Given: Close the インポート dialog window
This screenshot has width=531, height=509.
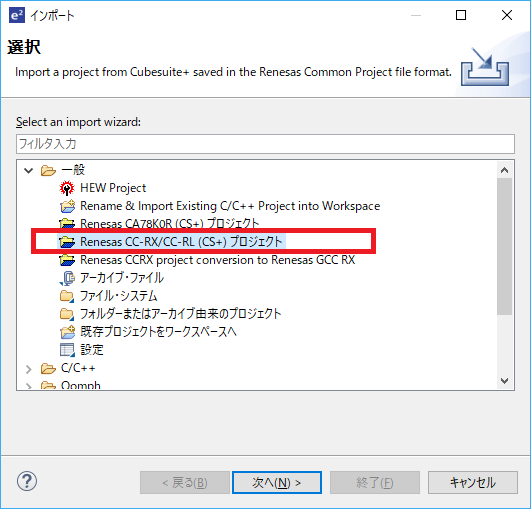Looking at the screenshot, I should click(507, 15).
